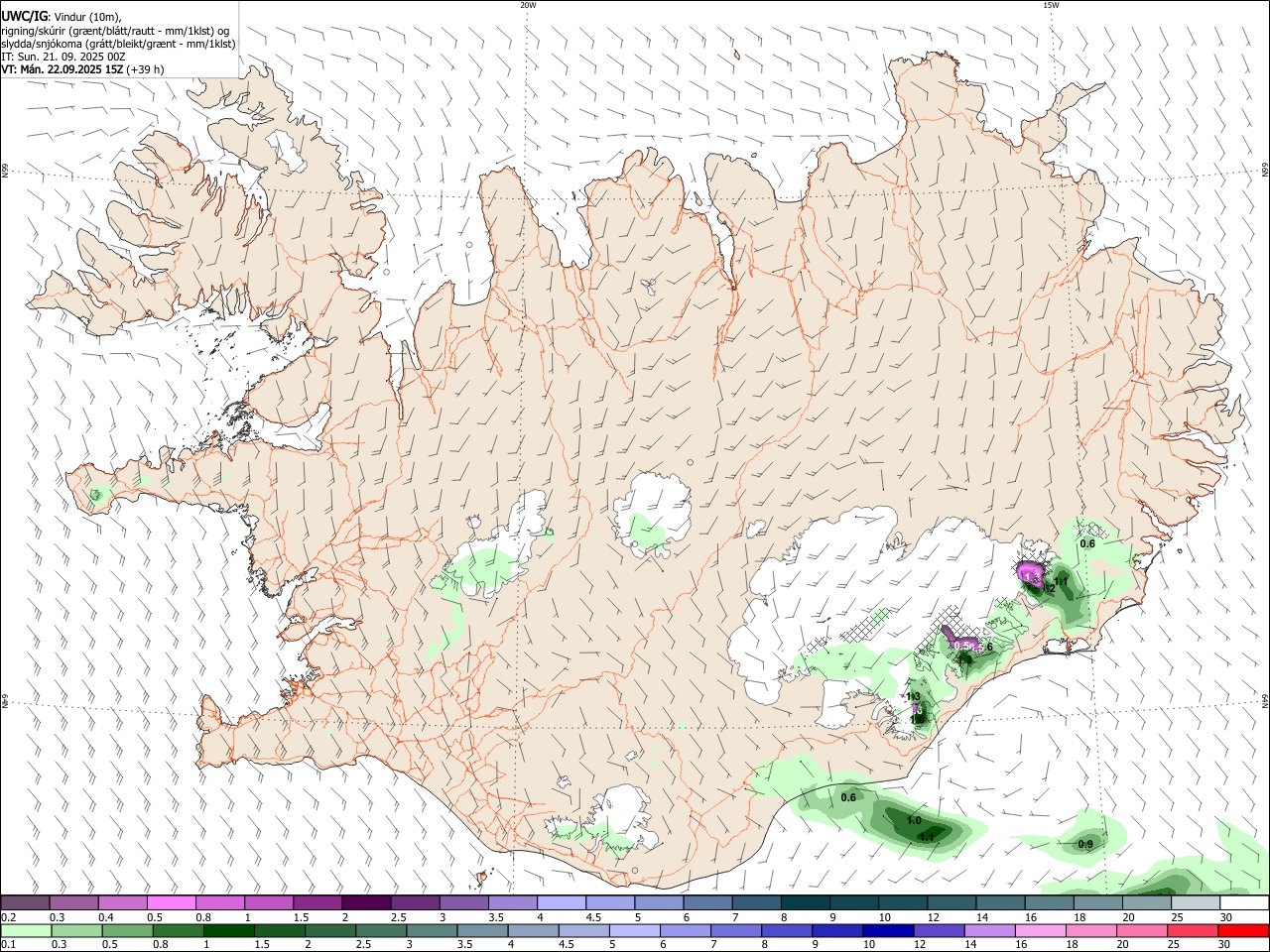
Task: Click the '1.0' precipitation value off south coast
Action: (914, 821)
